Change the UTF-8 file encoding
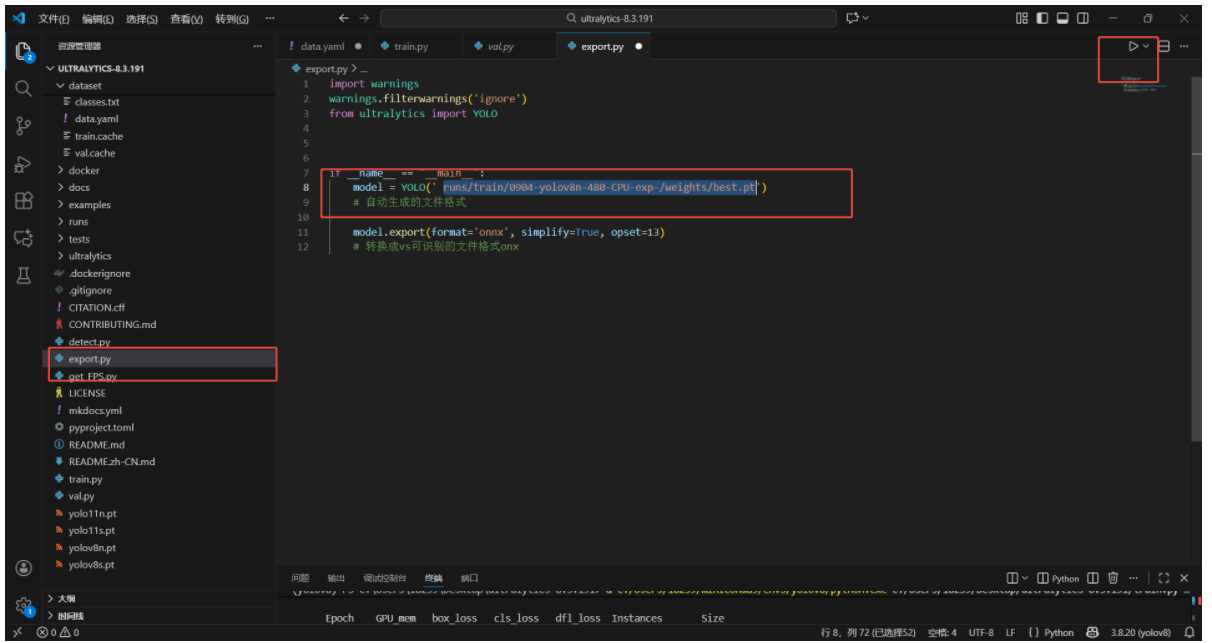The height and width of the screenshot is (643, 1212). point(980,632)
